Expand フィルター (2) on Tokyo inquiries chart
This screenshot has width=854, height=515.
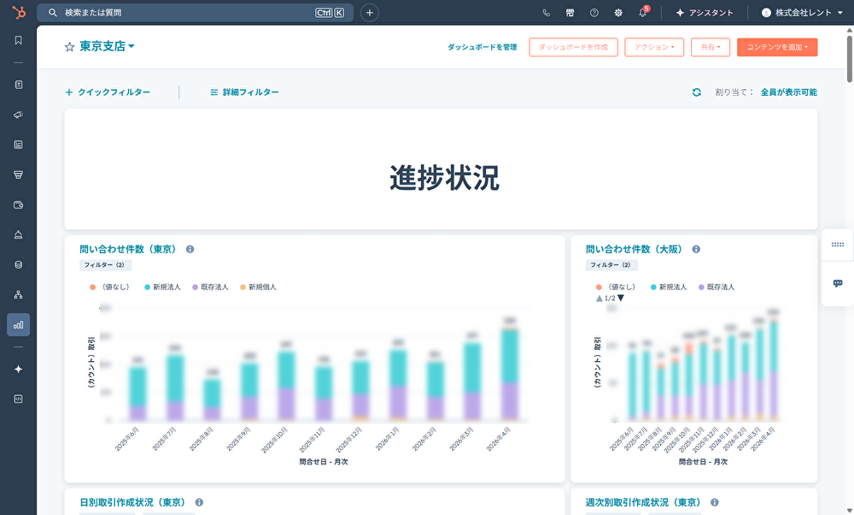click(105, 265)
